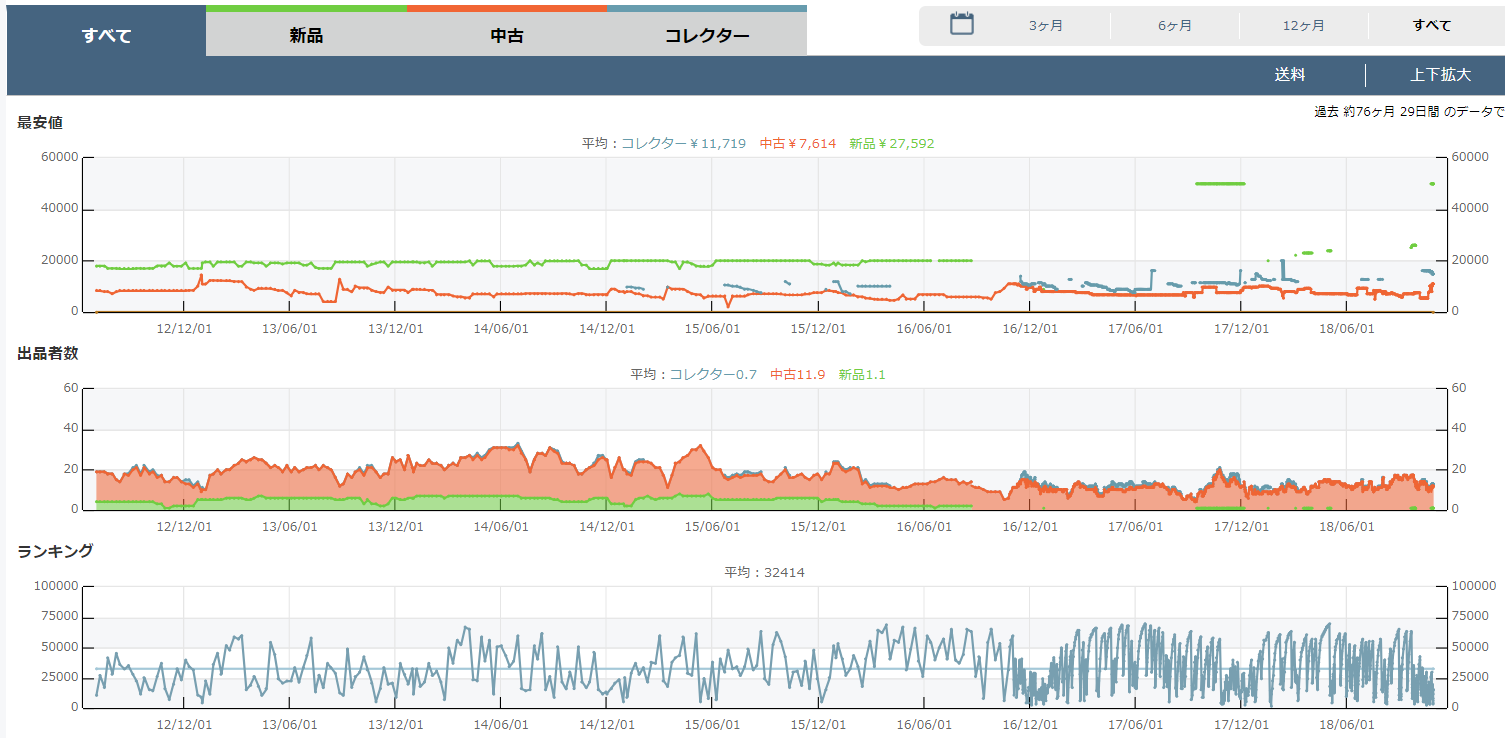
Task: Toggle the 送料 shipping option
Action: point(1289,75)
